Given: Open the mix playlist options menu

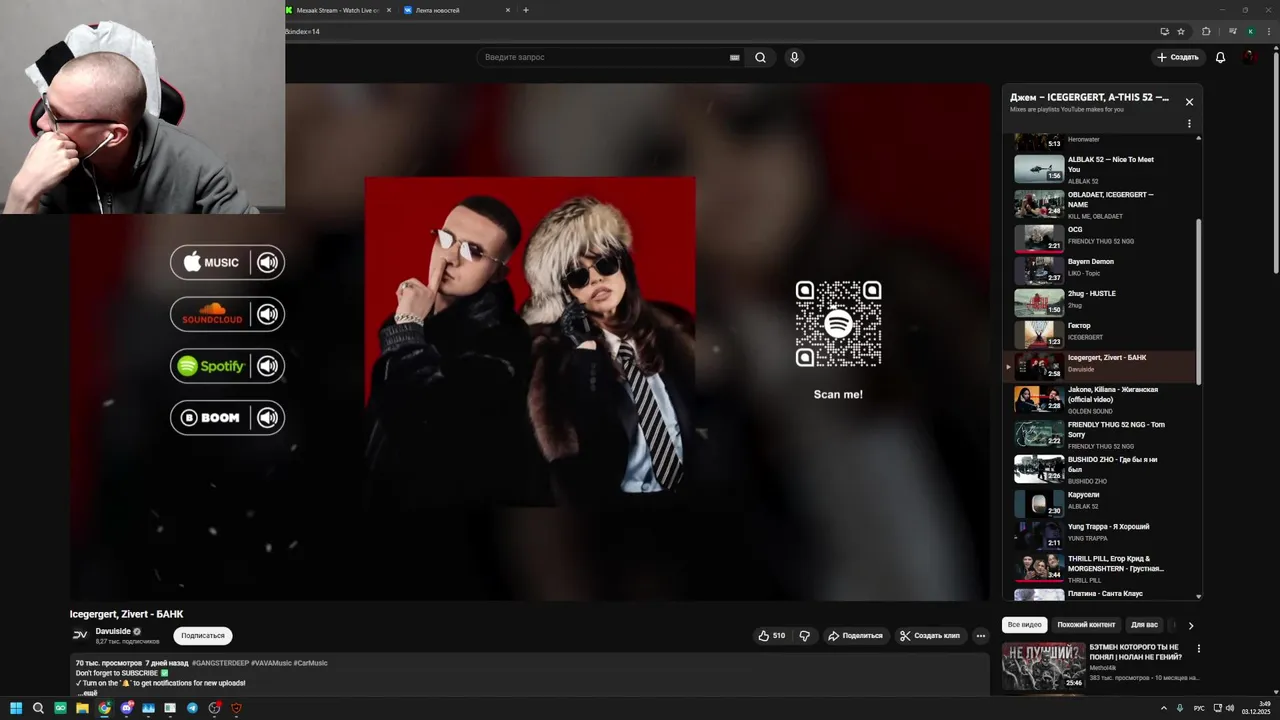Looking at the screenshot, I should click(1189, 124).
